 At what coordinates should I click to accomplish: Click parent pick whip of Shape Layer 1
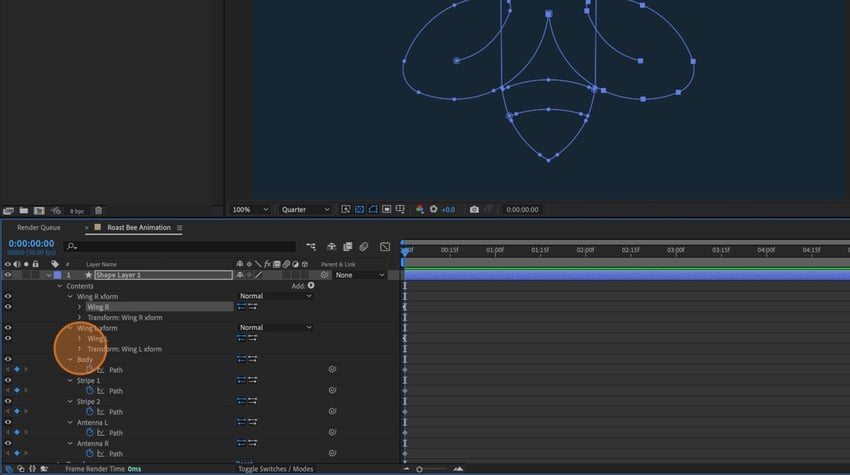point(324,275)
